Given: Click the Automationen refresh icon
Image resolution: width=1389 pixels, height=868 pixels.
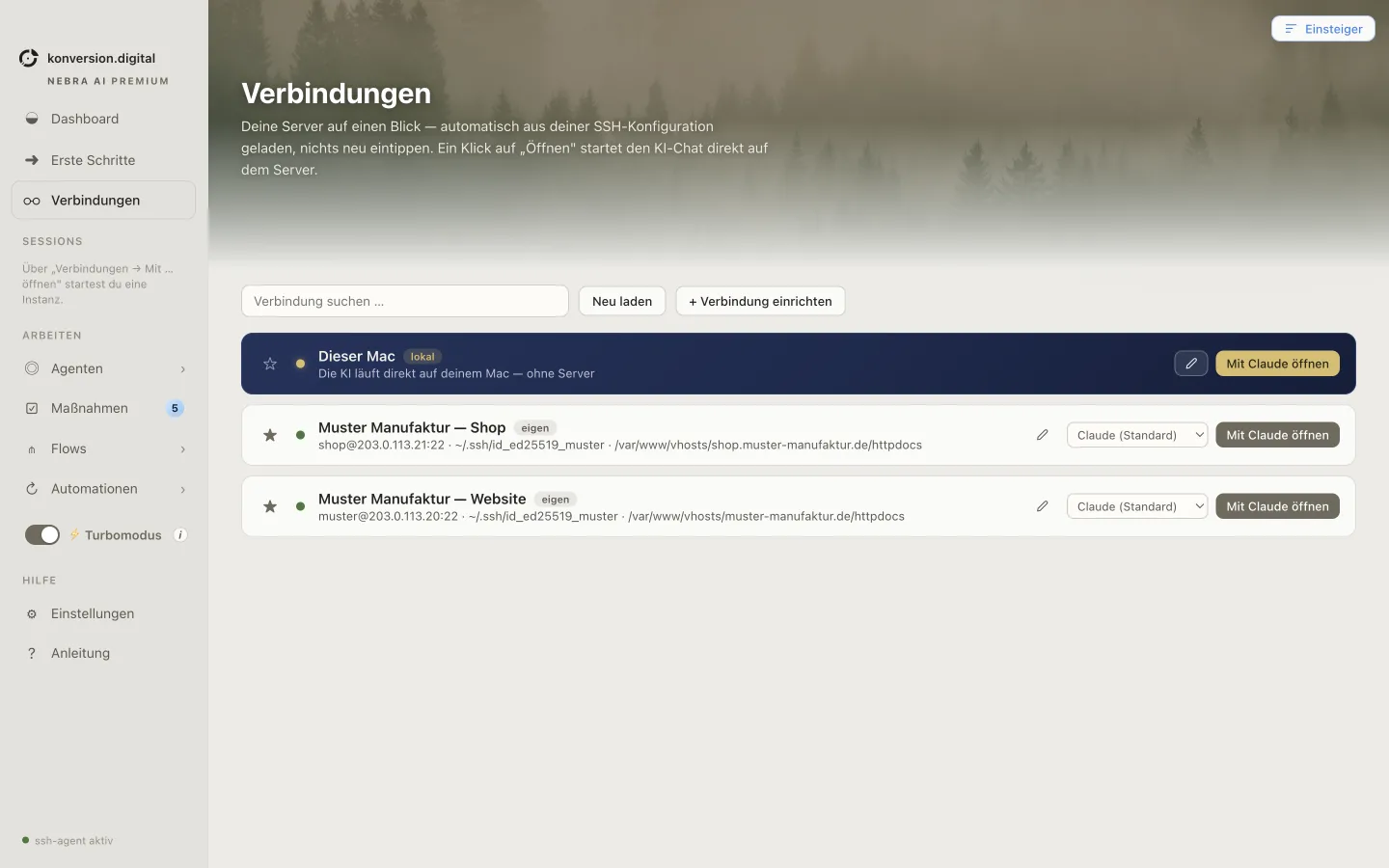Looking at the screenshot, I should pyautogui.click(x=32, y=489).
